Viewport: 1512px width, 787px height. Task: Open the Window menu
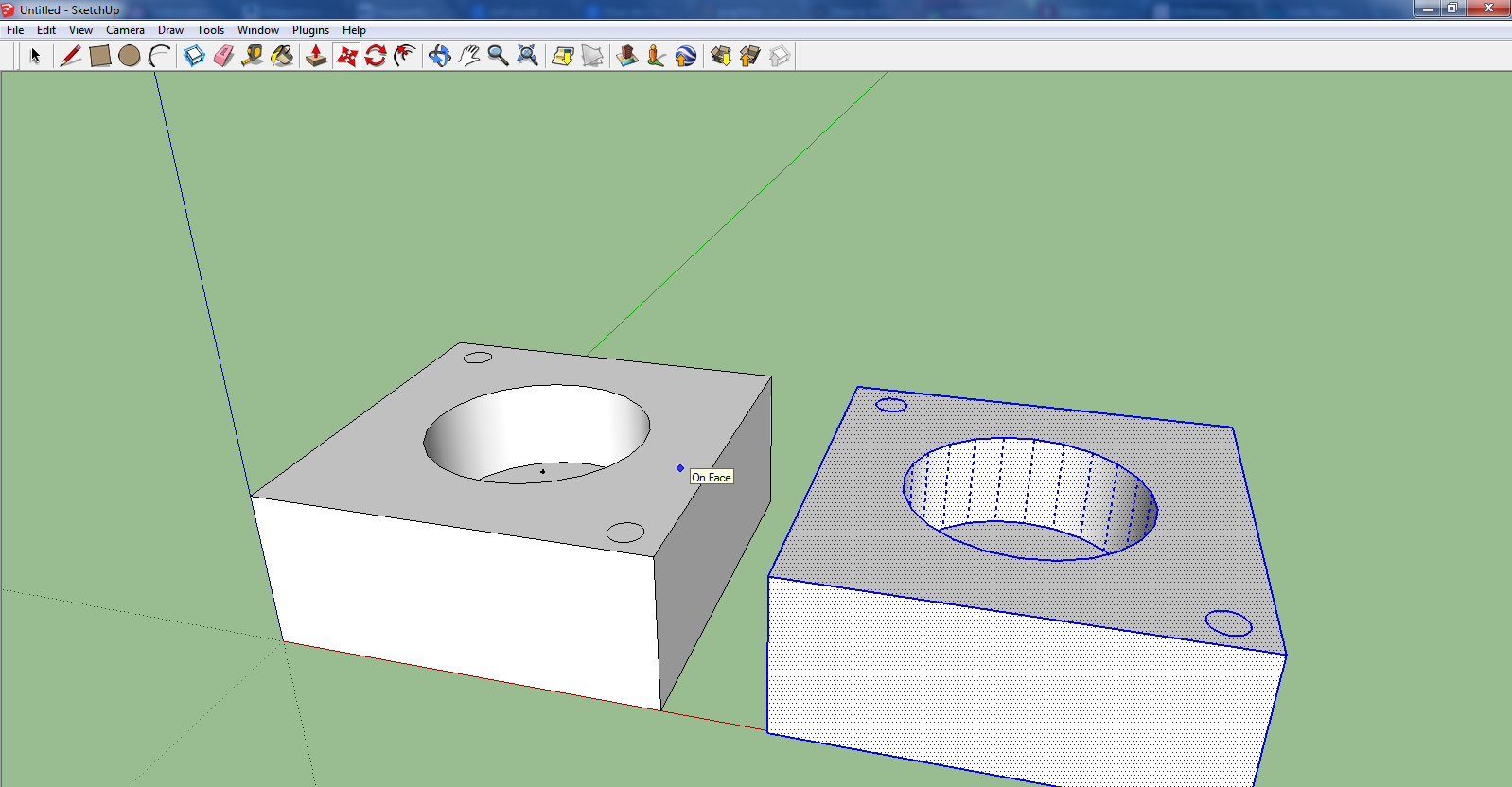(x=257, y=30)
